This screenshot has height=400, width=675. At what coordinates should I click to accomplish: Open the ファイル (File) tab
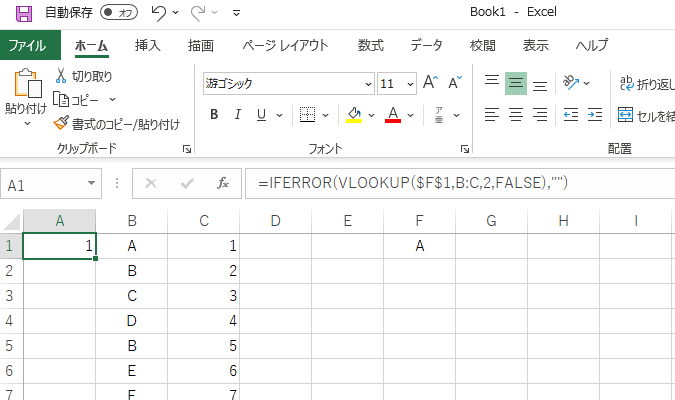(x=30, y=45)
